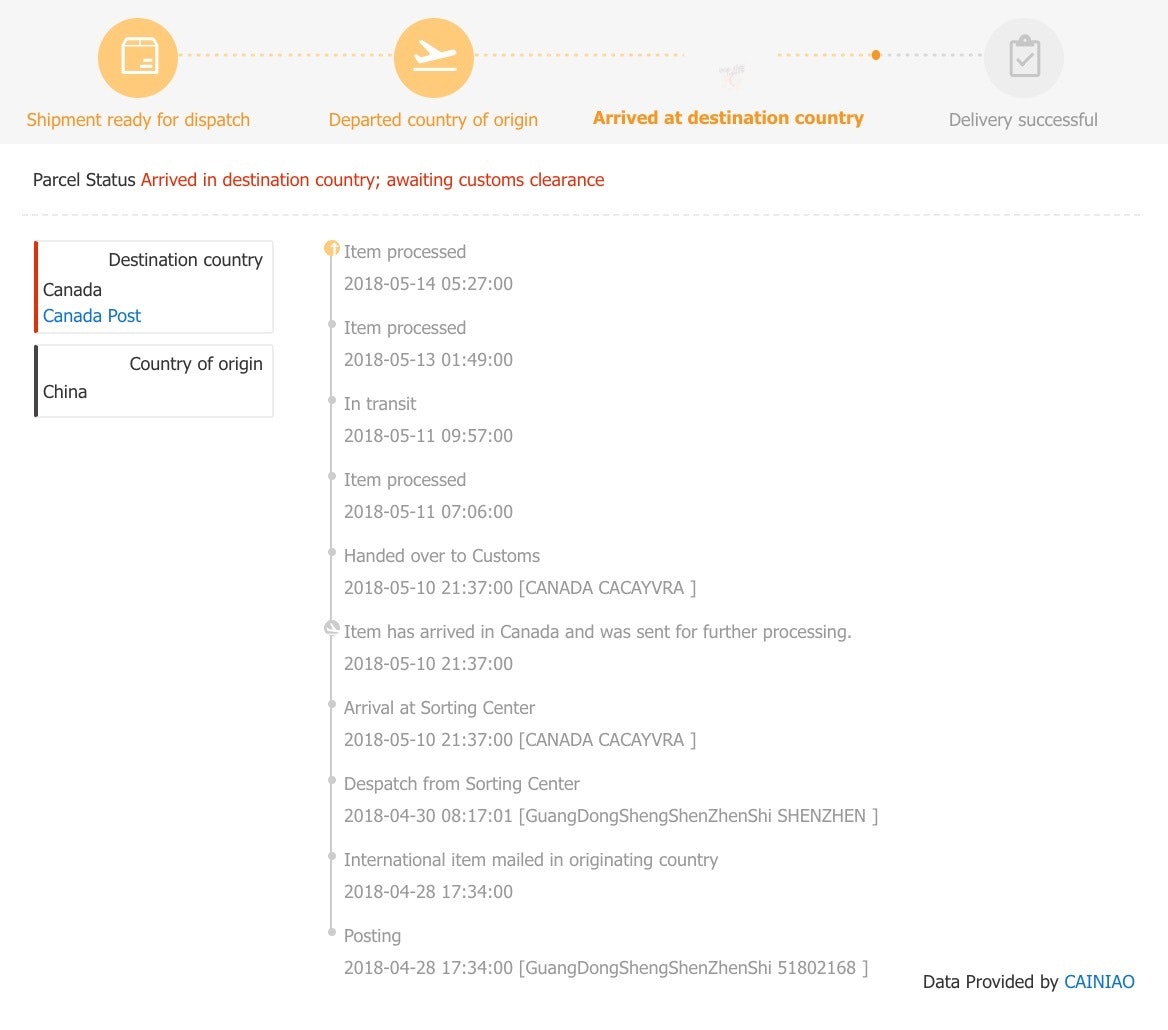This screenshot has height=1030, width=1168.
Task: Click the arrived in Canada timeline icon
Action: tap(332, 629)
